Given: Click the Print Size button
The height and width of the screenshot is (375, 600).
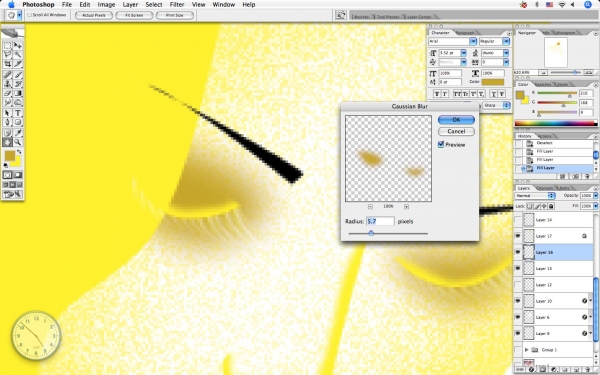Looking at the screenshot, I should pyautogui.click(x=174, y=15).
